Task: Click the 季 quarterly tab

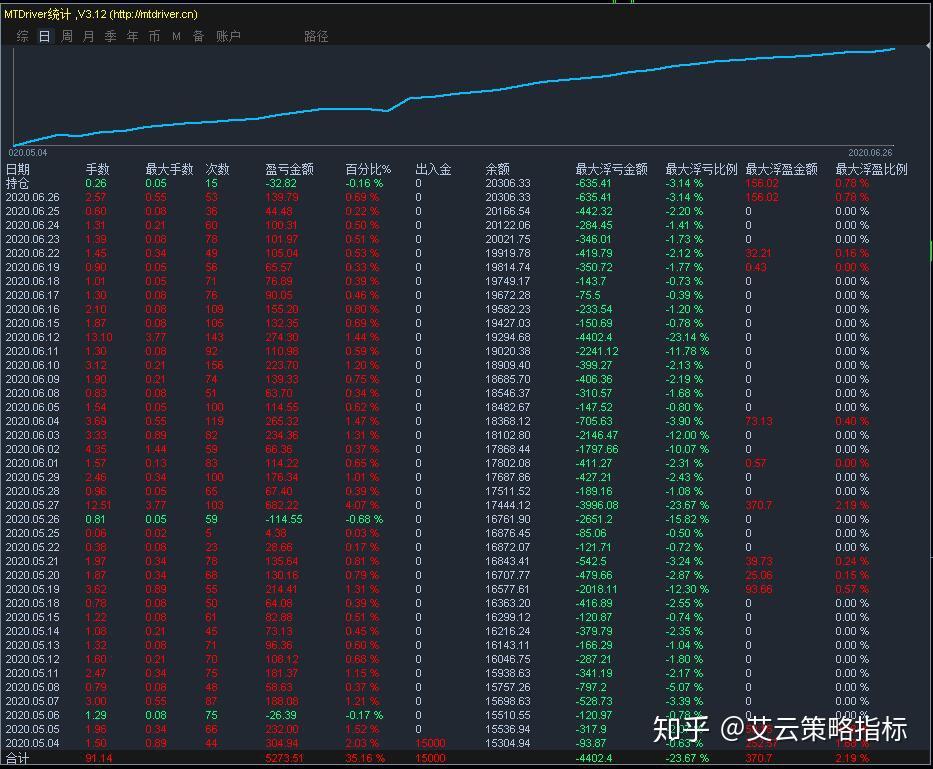Action: (x=111, y=36)
